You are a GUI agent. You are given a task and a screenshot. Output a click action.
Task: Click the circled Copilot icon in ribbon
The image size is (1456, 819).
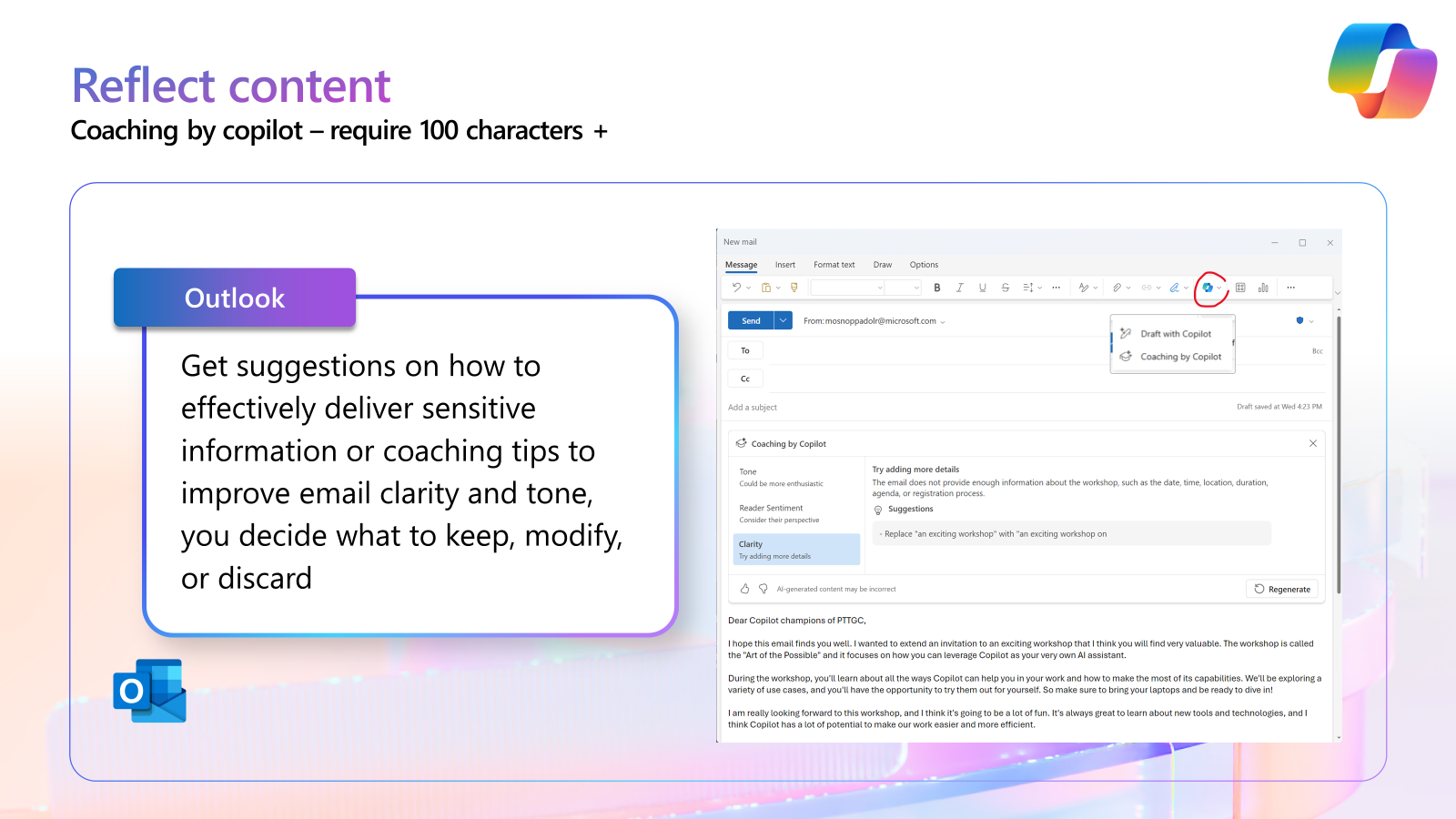(1208, 288)
